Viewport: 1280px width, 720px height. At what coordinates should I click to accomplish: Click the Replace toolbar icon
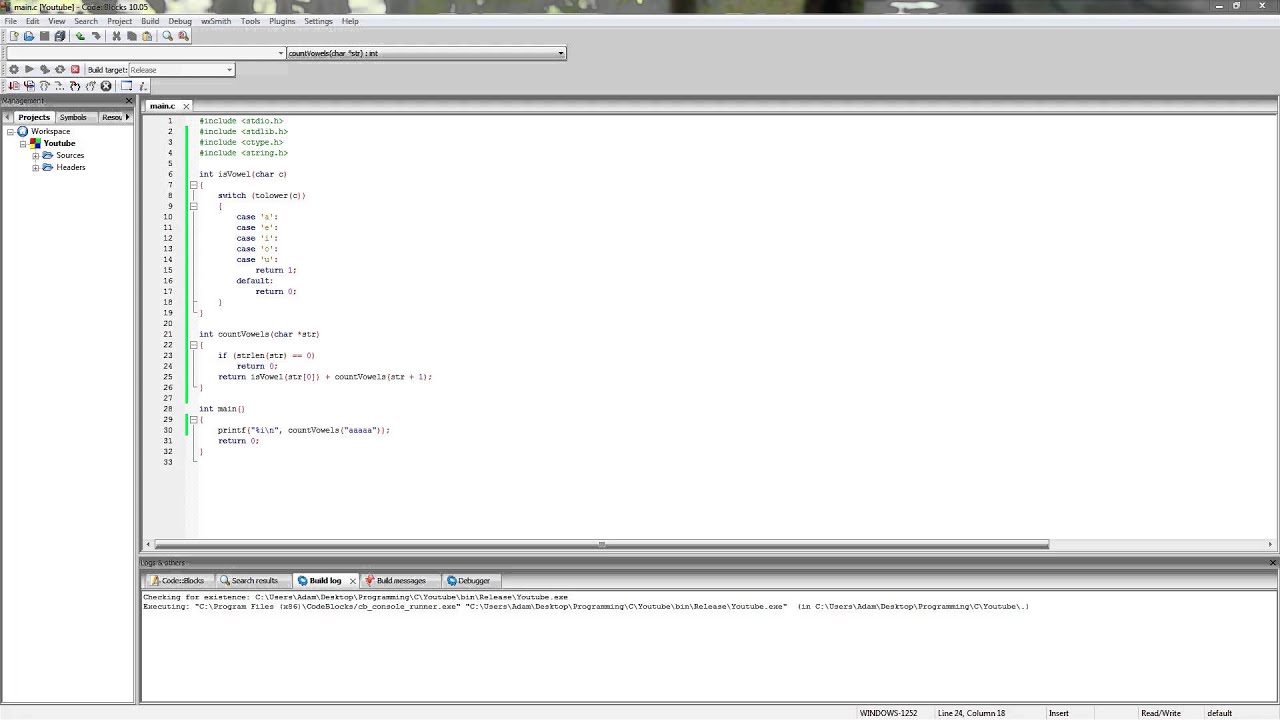click(x=183, y=36)
